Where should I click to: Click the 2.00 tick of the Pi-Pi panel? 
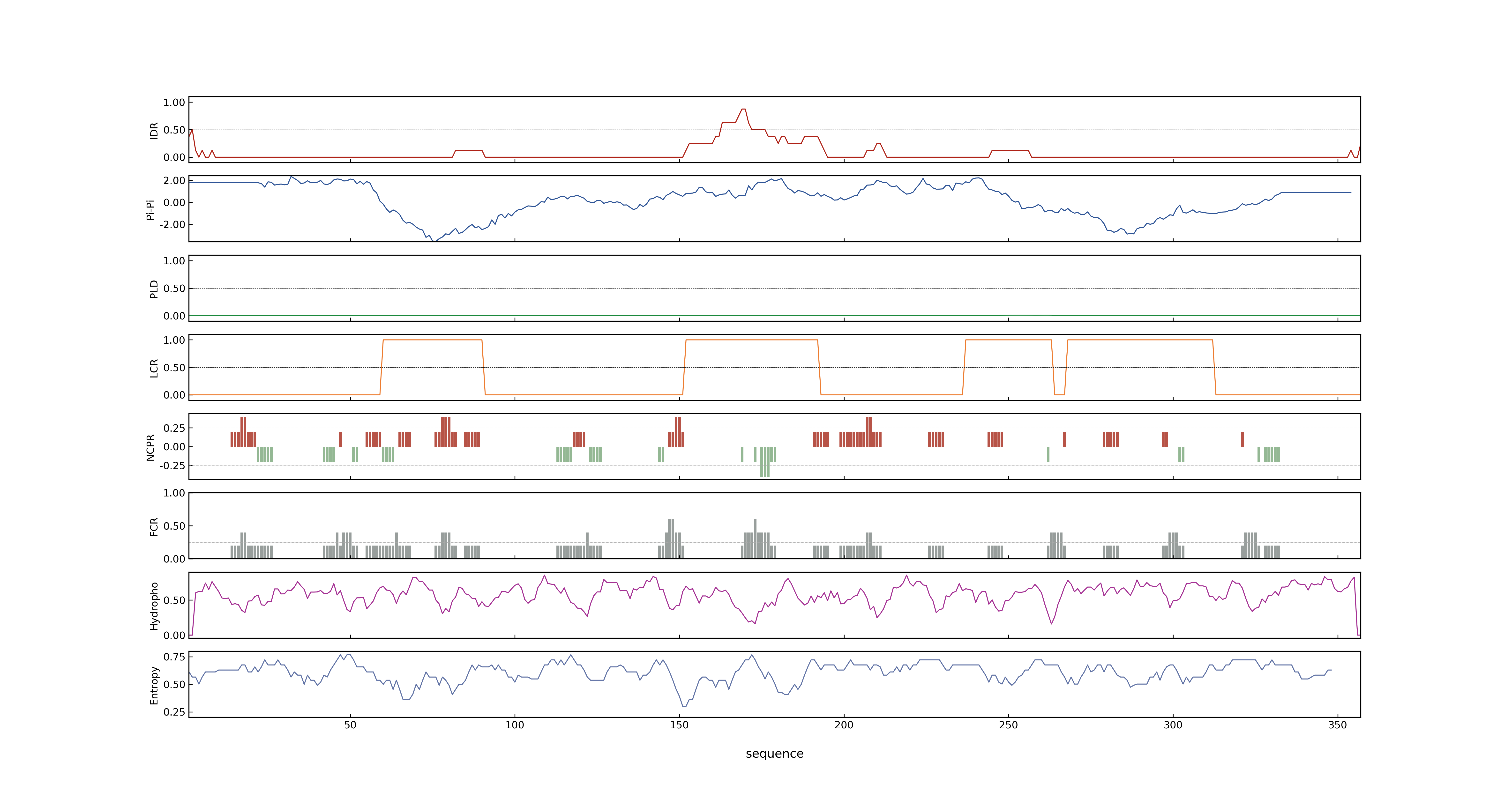click(174, 181)
